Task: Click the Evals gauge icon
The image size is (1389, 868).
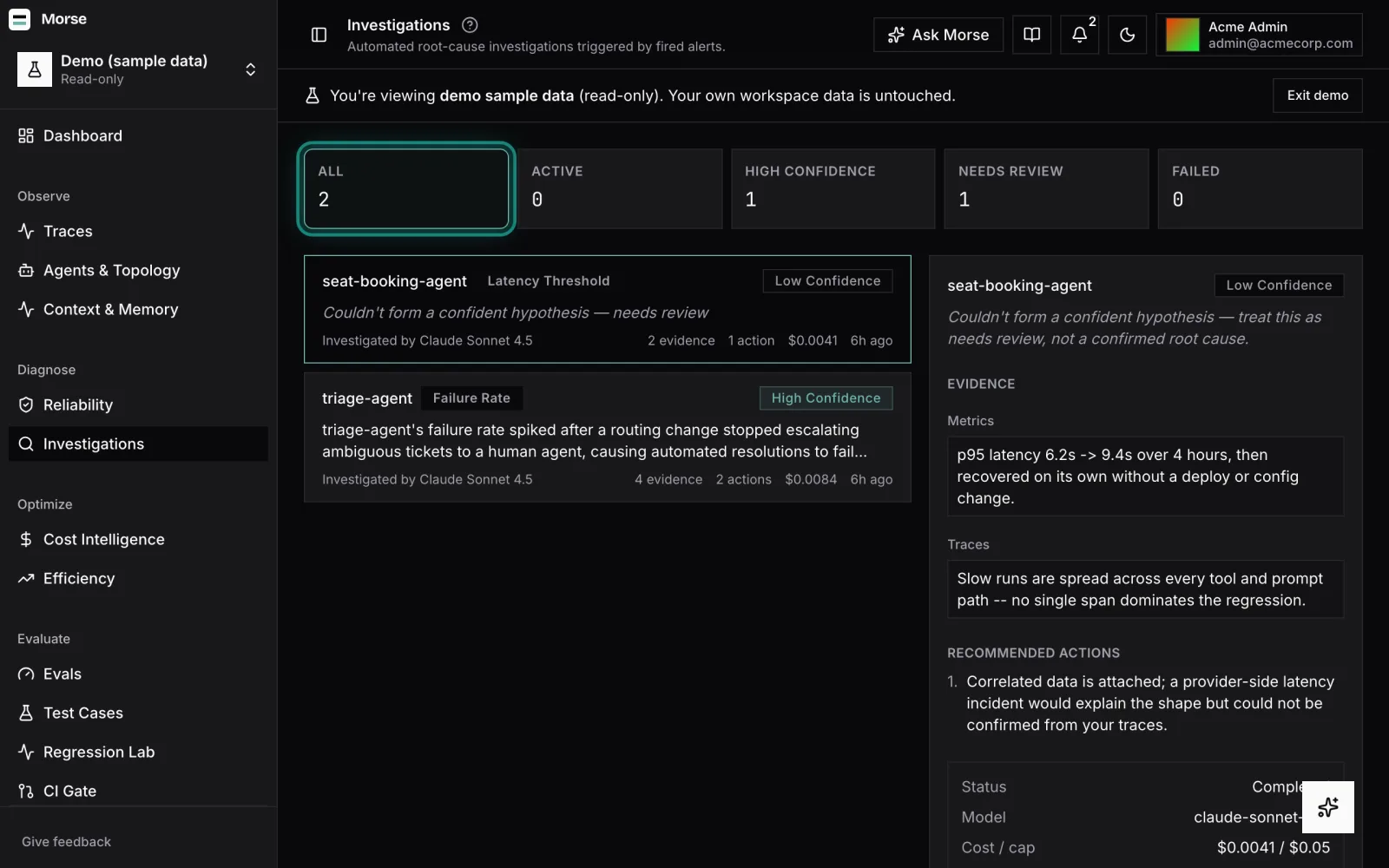Action: (26, 674)
